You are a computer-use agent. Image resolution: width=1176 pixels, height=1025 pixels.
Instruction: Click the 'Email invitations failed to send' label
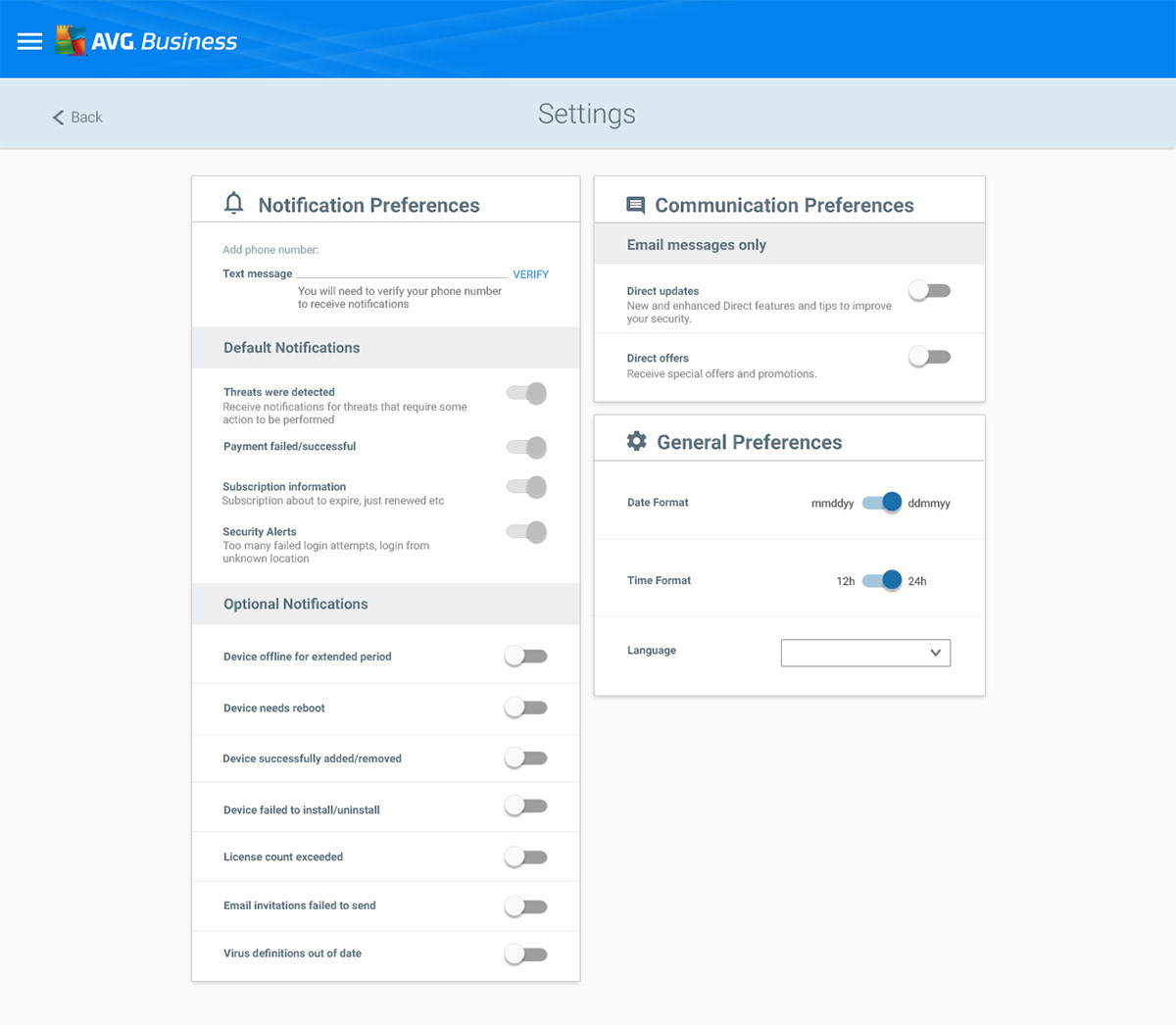point(300,906)
